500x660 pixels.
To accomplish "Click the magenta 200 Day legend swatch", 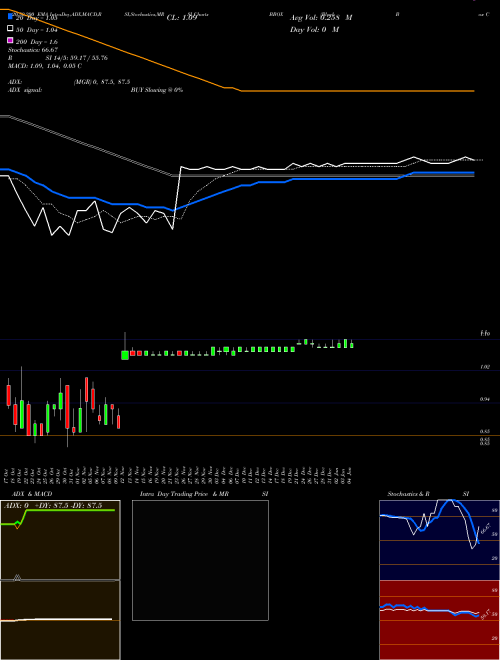I will pyautogui.click(x=10, y=41).
